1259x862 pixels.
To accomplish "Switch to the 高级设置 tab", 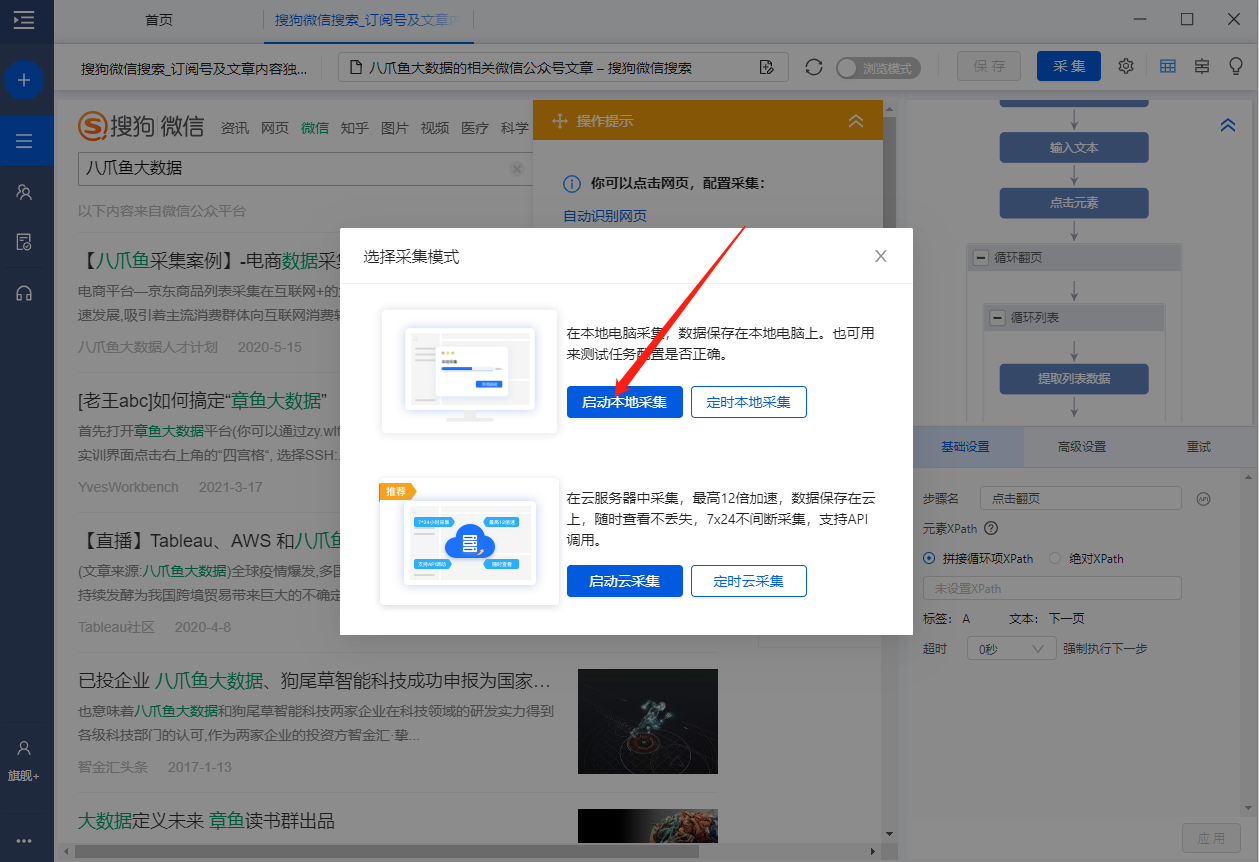I will pyautogui.click(x=1082, y=447).
